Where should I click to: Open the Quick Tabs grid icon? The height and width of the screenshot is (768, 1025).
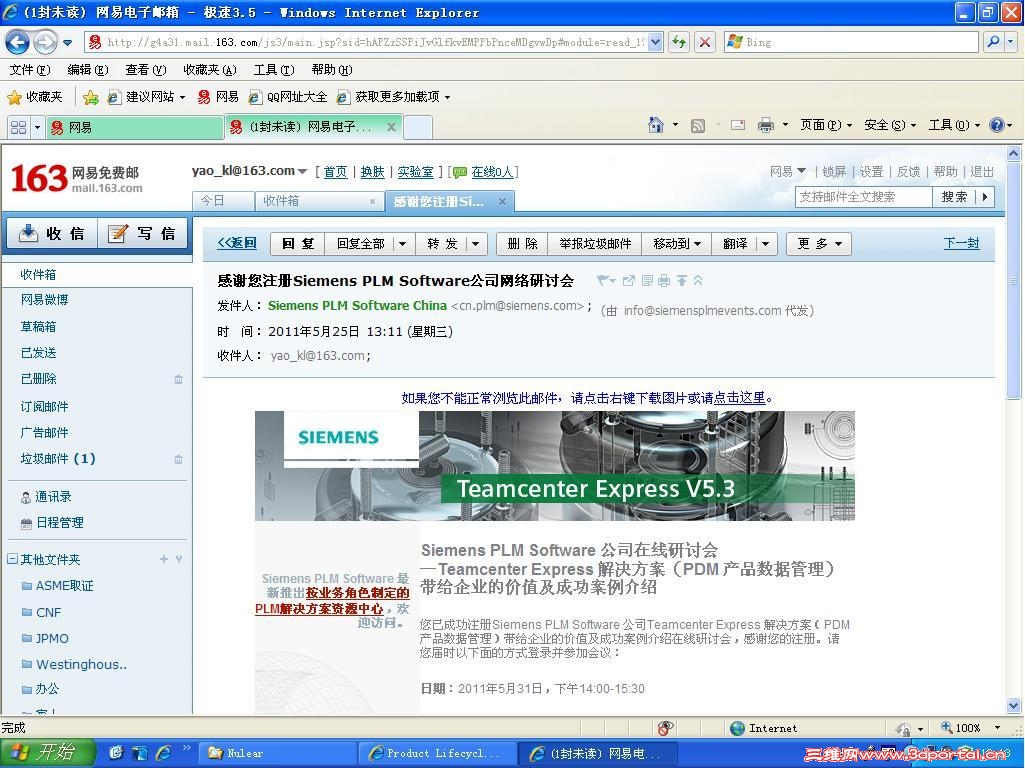(x=18, y=127)
